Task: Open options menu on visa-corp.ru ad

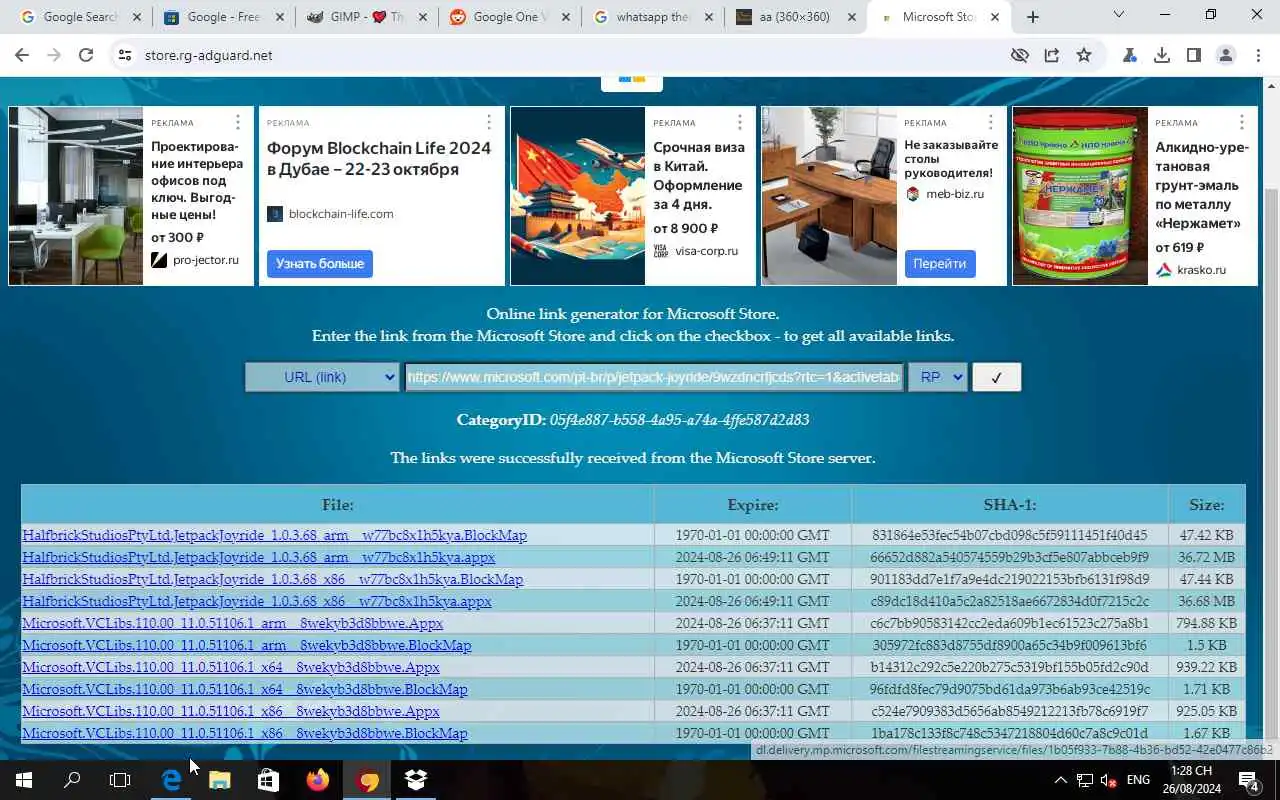Action: coord(740,122)
